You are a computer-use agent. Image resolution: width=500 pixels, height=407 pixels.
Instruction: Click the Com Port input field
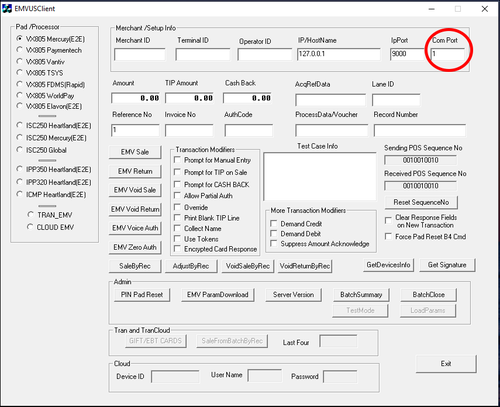point(448,54)
